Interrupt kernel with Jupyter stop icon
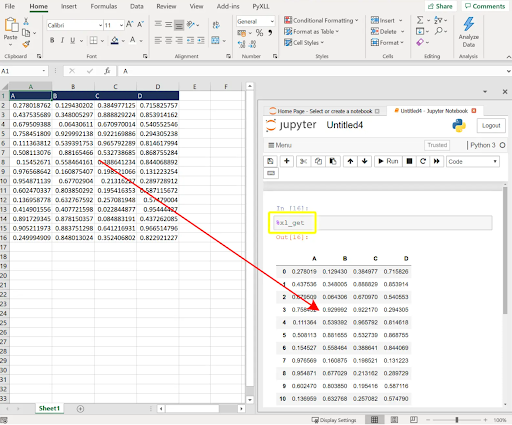The width and height of the screenshot is (512, 425). 409,161
